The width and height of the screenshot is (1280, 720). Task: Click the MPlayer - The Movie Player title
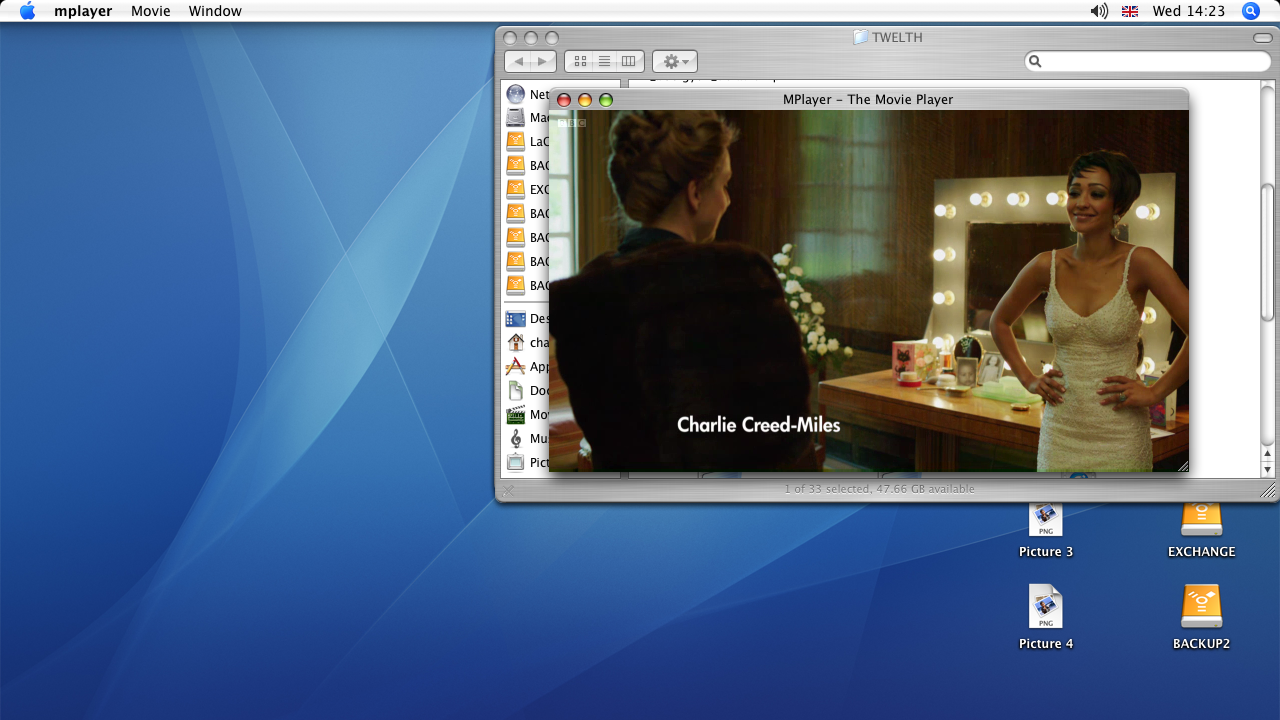868,99
